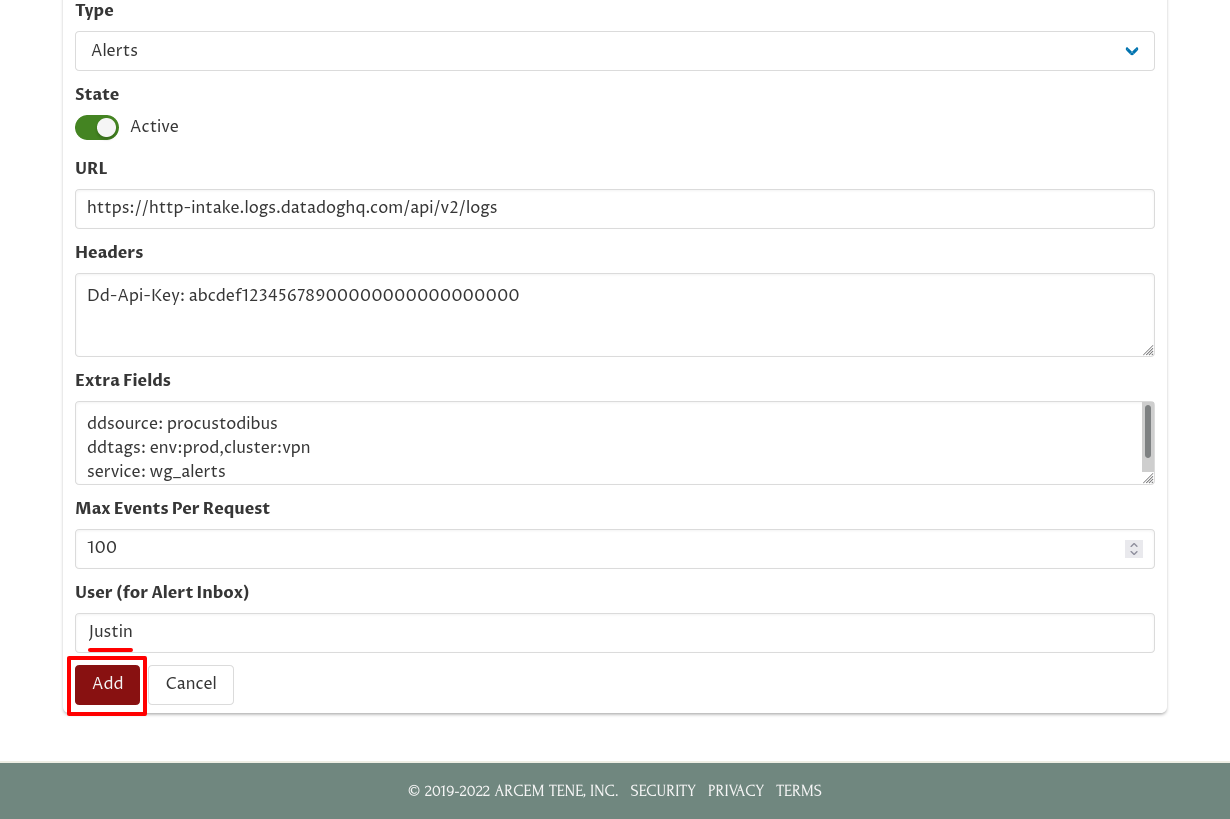
Task: Toggle the Active state switch off
Action: click(x=97, y=127)
